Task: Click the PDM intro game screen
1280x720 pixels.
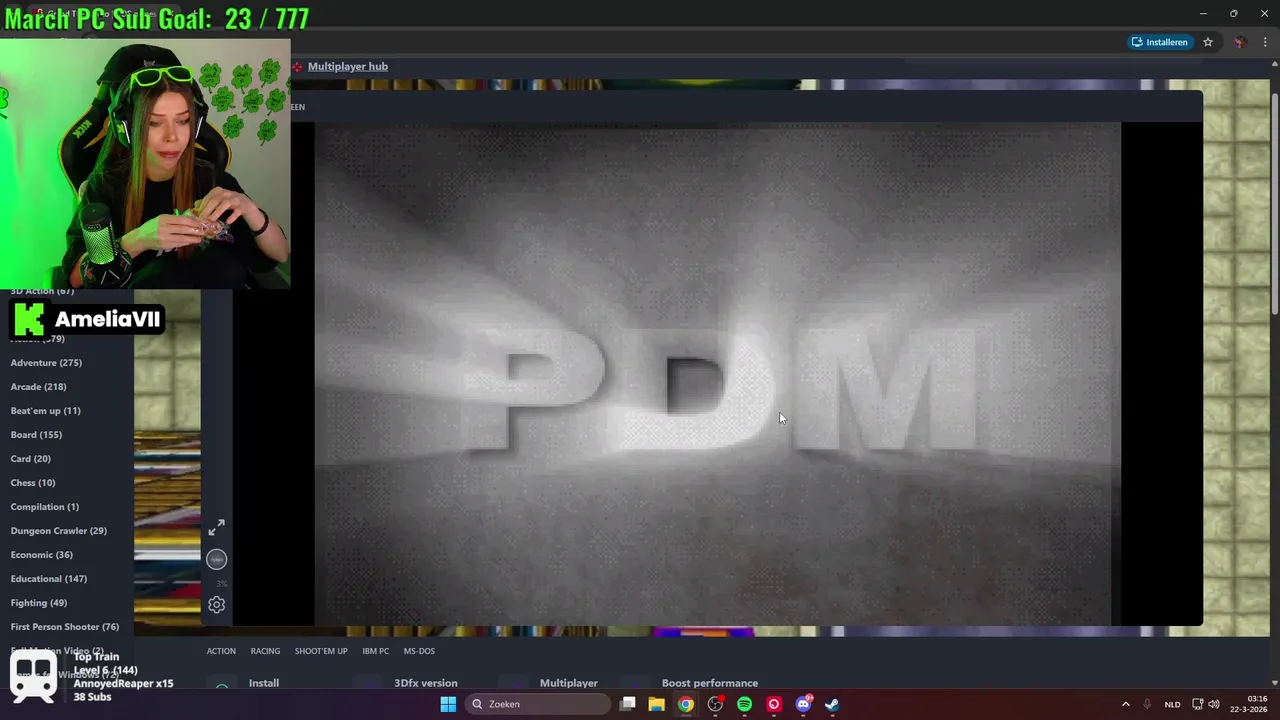Action: [x=717, y=374]
